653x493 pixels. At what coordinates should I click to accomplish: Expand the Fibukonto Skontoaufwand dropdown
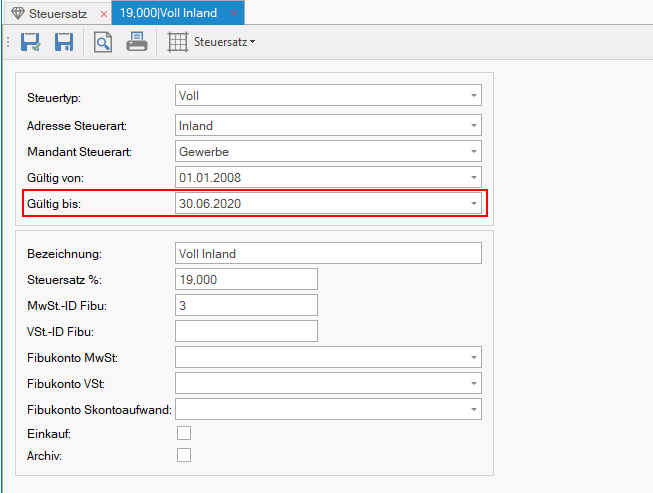[x=474, y=409]
